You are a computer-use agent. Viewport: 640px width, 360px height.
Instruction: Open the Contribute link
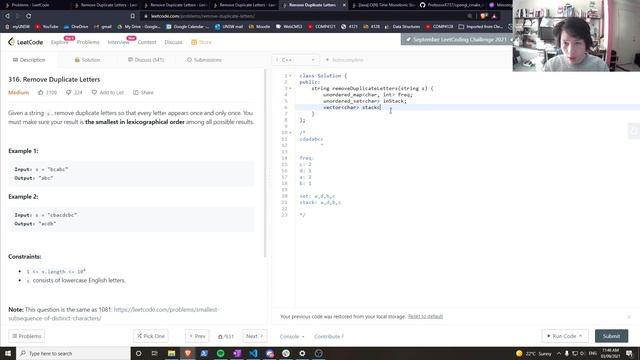tap(329, 336)
